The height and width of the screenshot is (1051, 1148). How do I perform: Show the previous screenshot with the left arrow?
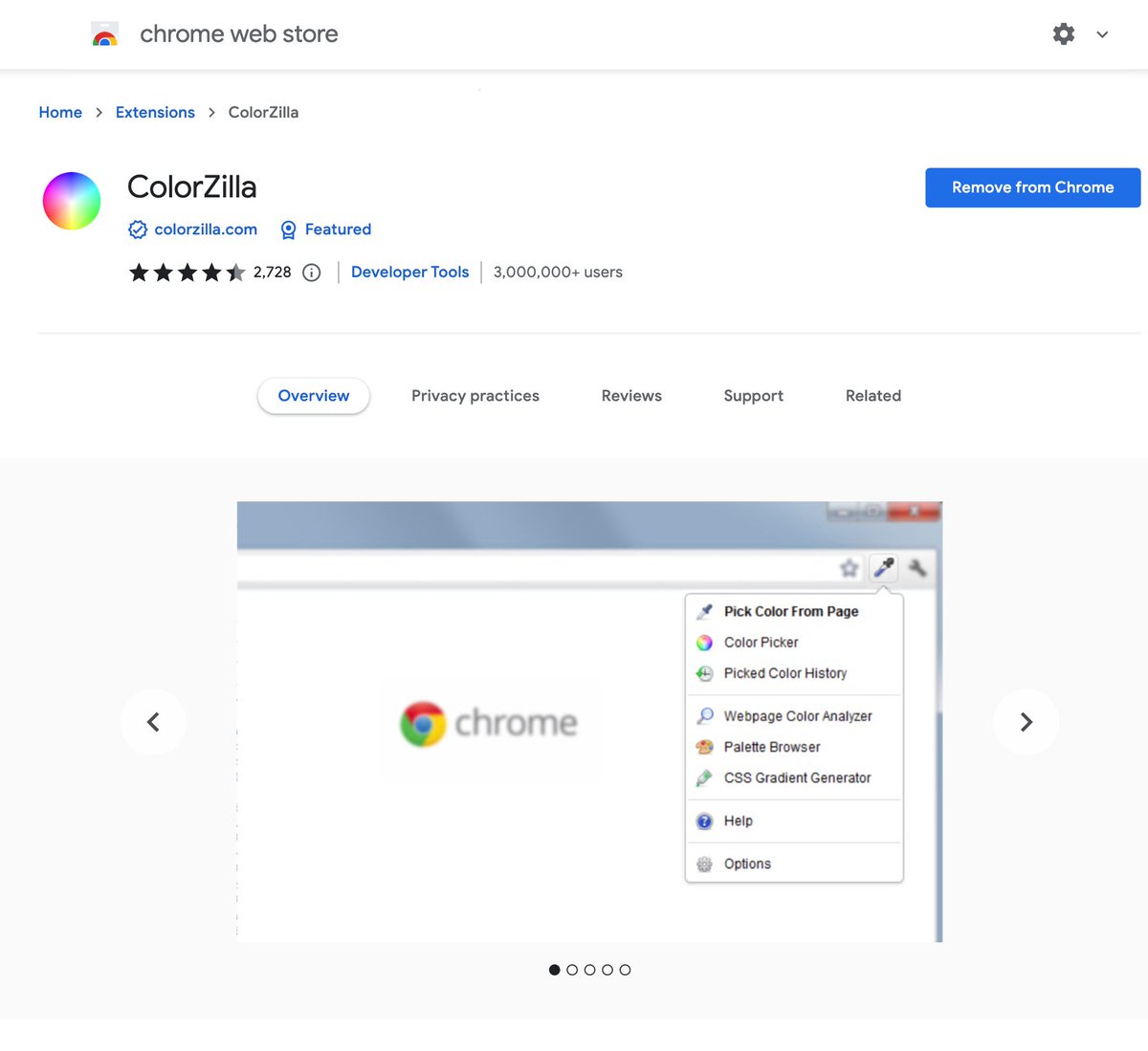coord(153,722)
